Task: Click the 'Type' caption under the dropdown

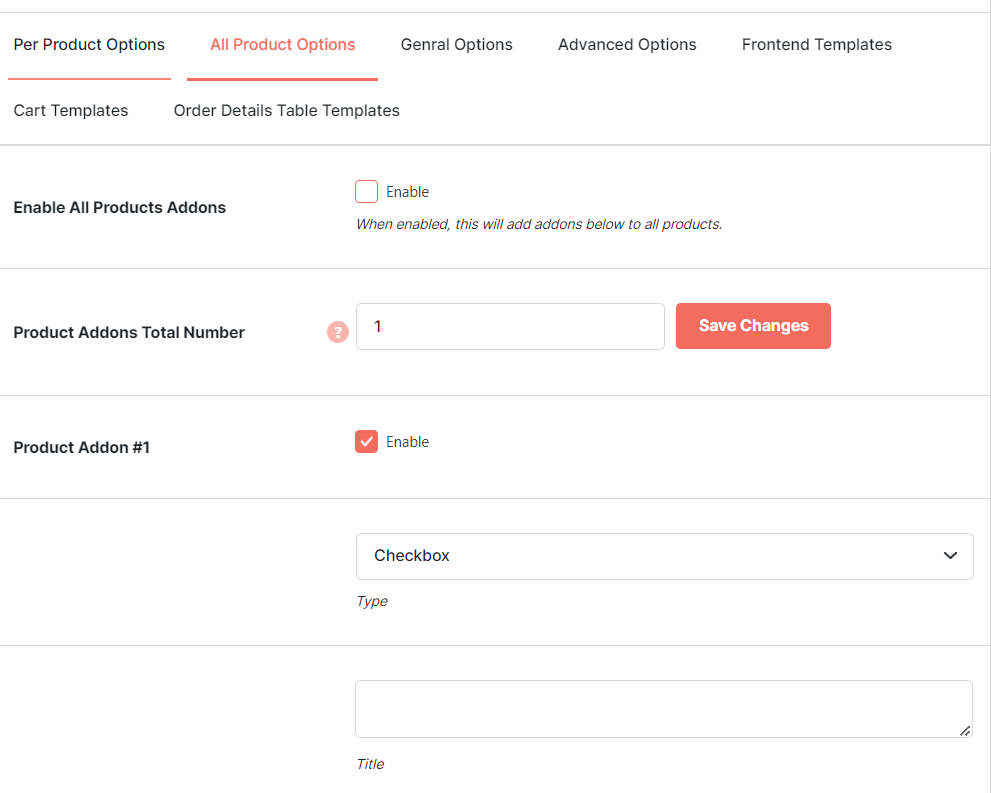Action: click(x=372, y=601)
